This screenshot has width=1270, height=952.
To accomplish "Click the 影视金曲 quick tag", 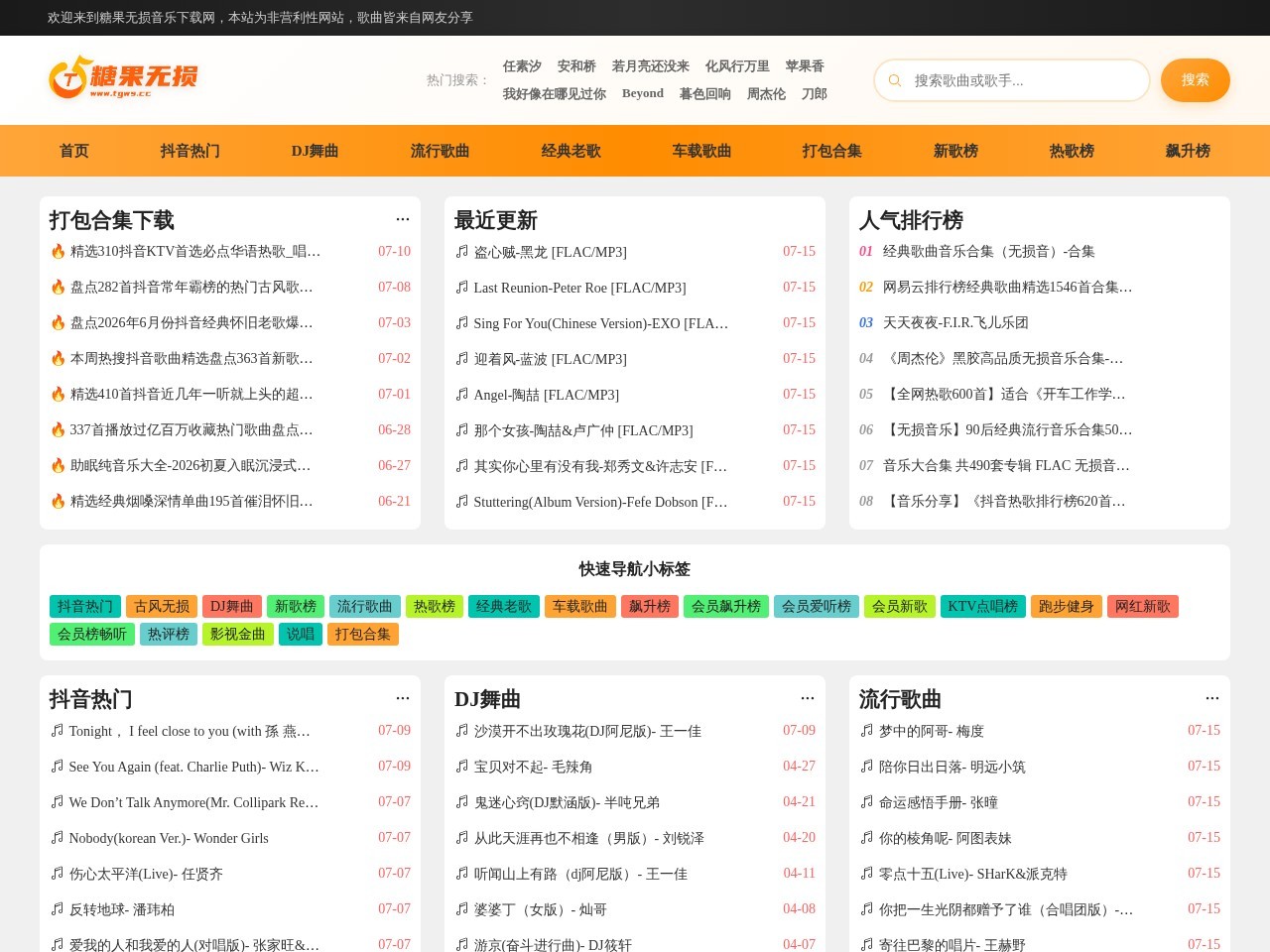I will 238,634.
